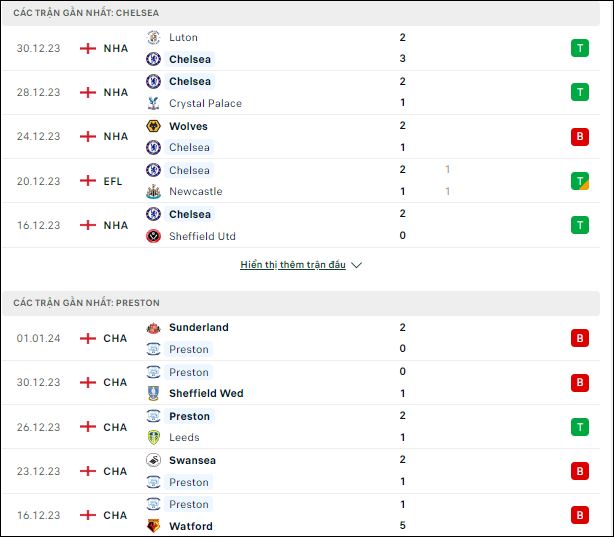The height and width of the screenshot is (537, 614).
Task: Click the Luton club crest icon
Action: pyautogui.click(x=154, y=38)
